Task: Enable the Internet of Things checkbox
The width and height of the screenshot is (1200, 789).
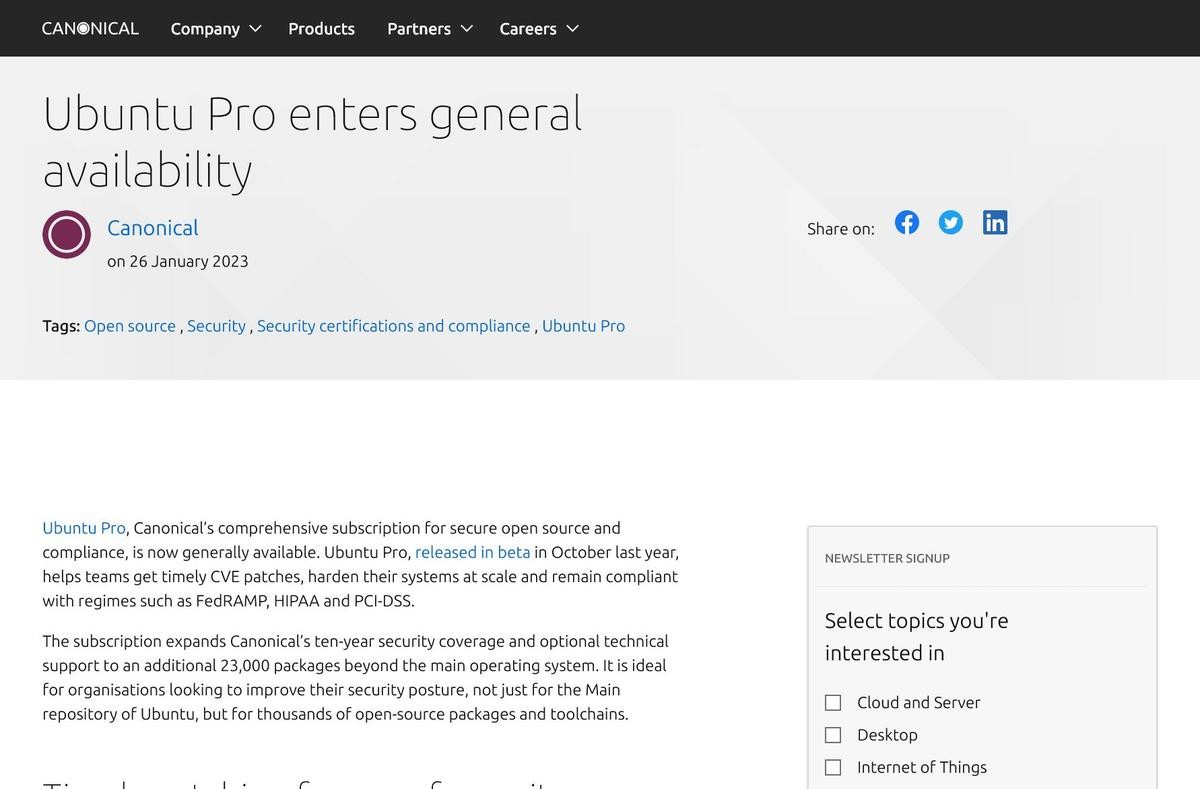Action: (833, 767)
